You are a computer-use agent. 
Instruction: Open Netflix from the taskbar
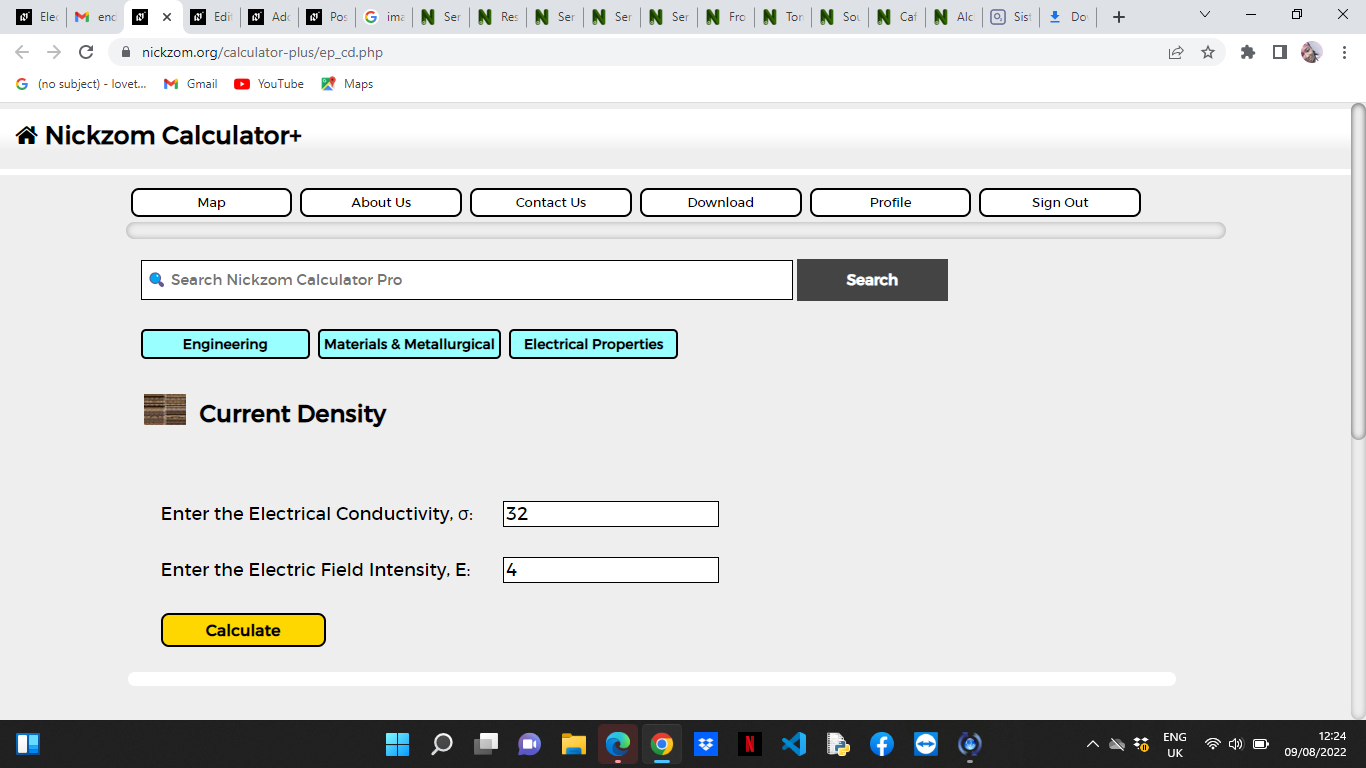click(750, 744)
